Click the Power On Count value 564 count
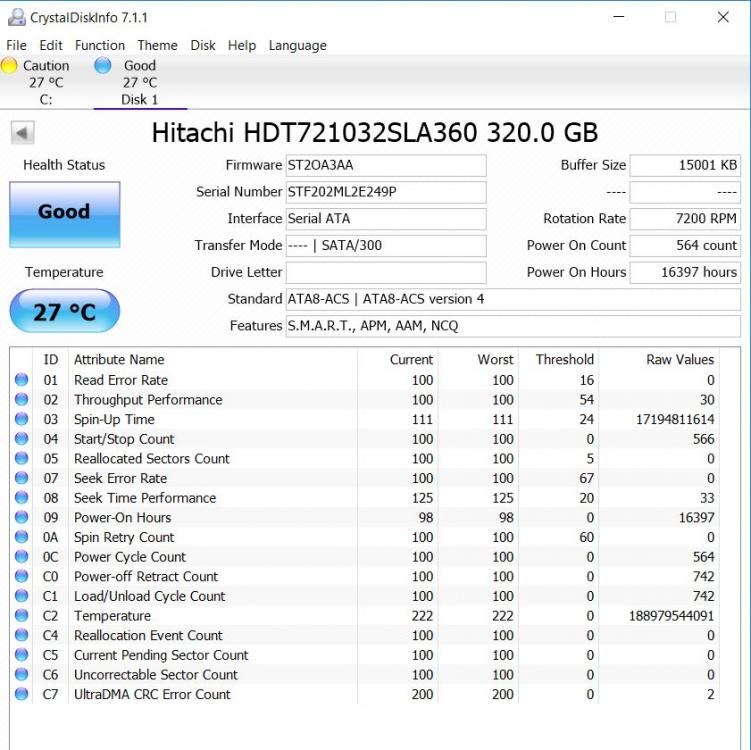Image resolution: width=751 pixels, height=750 pixels. (685, 246)
